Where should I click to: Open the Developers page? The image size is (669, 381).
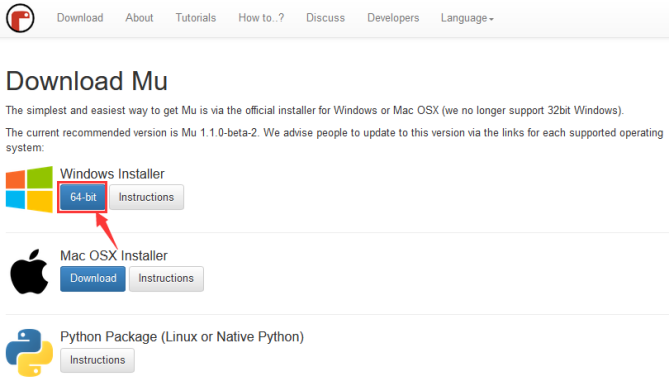coord(393,18)
